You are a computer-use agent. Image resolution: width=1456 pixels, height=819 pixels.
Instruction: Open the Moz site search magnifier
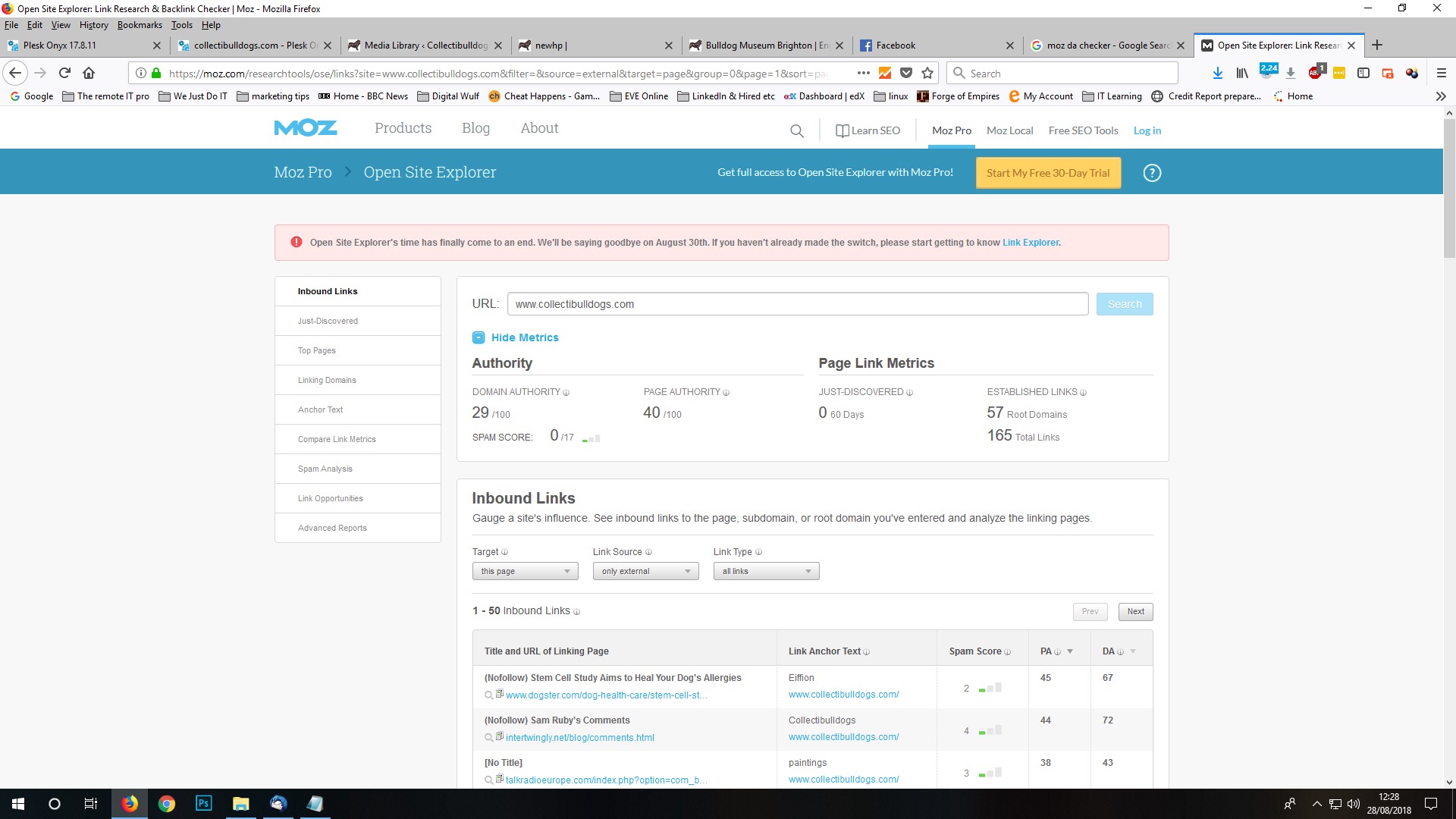pyautogui.click(x=796, y=131)
